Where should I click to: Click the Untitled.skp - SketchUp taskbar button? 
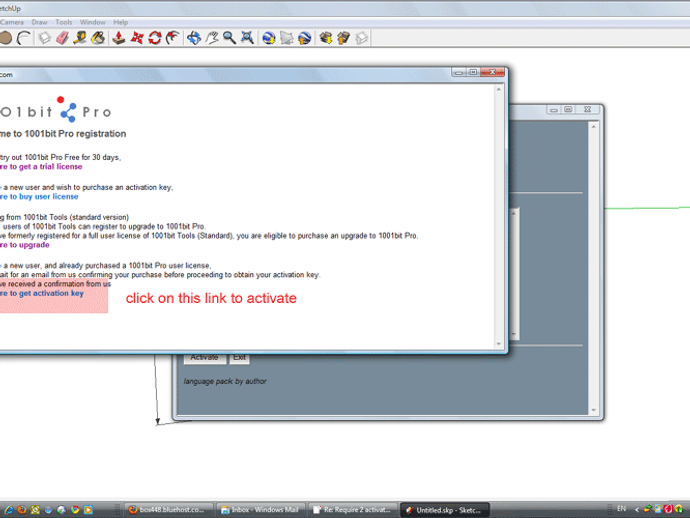click(x=445, y=510)
